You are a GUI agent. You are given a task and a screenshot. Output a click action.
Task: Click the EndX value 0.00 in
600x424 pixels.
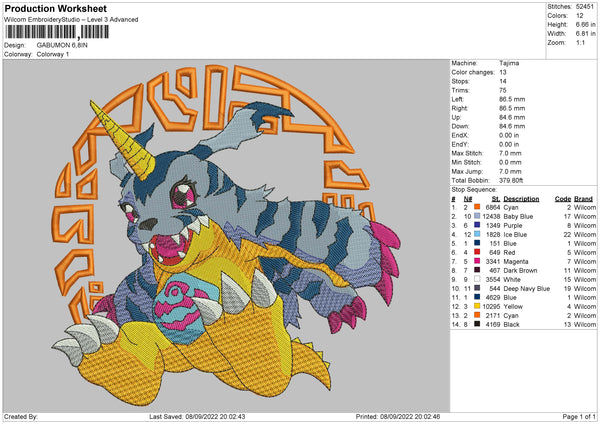pos(509,135)
